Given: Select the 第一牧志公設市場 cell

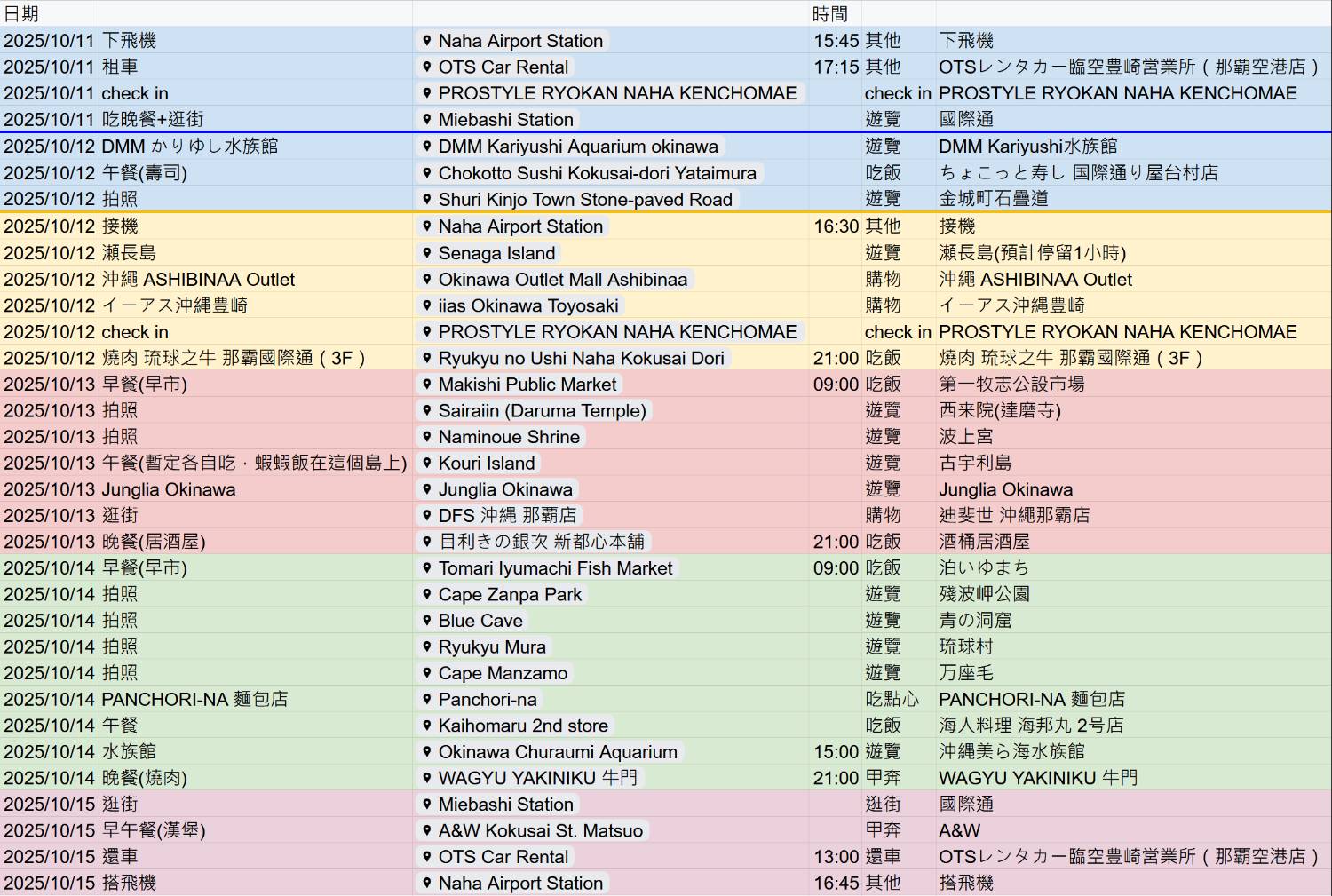Looking at the screenshot, I should pyautogui.click(x=1134, y=384).
